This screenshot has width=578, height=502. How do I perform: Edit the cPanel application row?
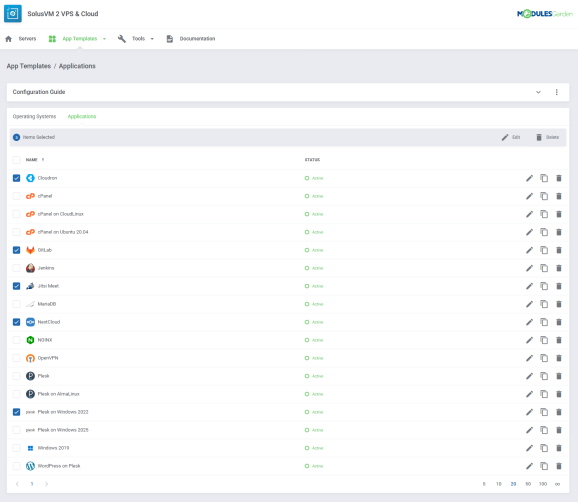point(529,196)
